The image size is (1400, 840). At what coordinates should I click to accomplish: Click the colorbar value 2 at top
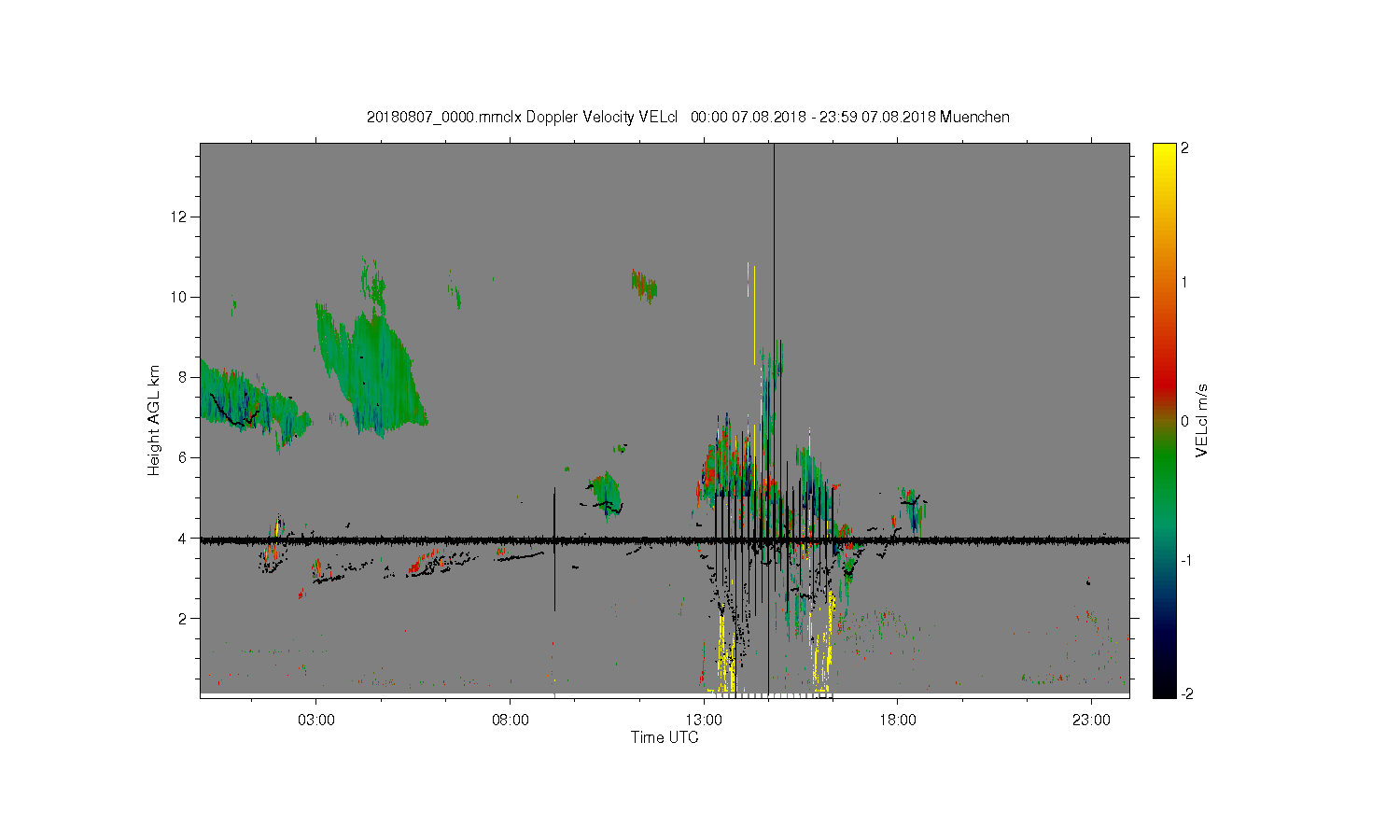[1185, 148]
